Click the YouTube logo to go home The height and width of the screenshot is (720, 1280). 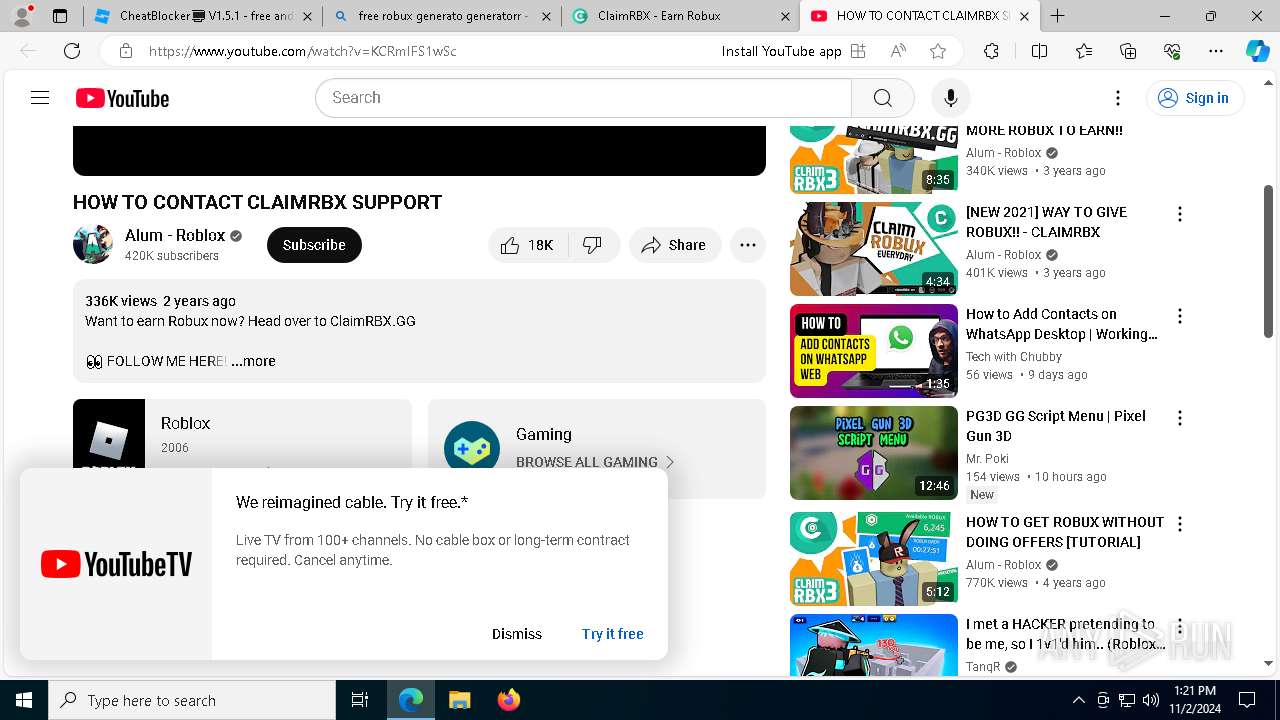(x=122, y=98)
